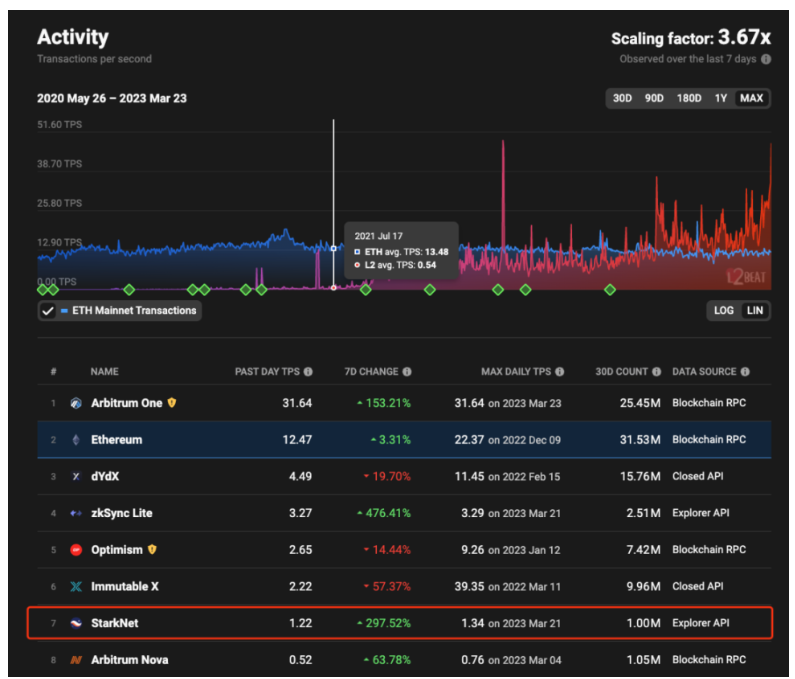
Task: Select the 90D time range
Action: (x=654, y=98)
